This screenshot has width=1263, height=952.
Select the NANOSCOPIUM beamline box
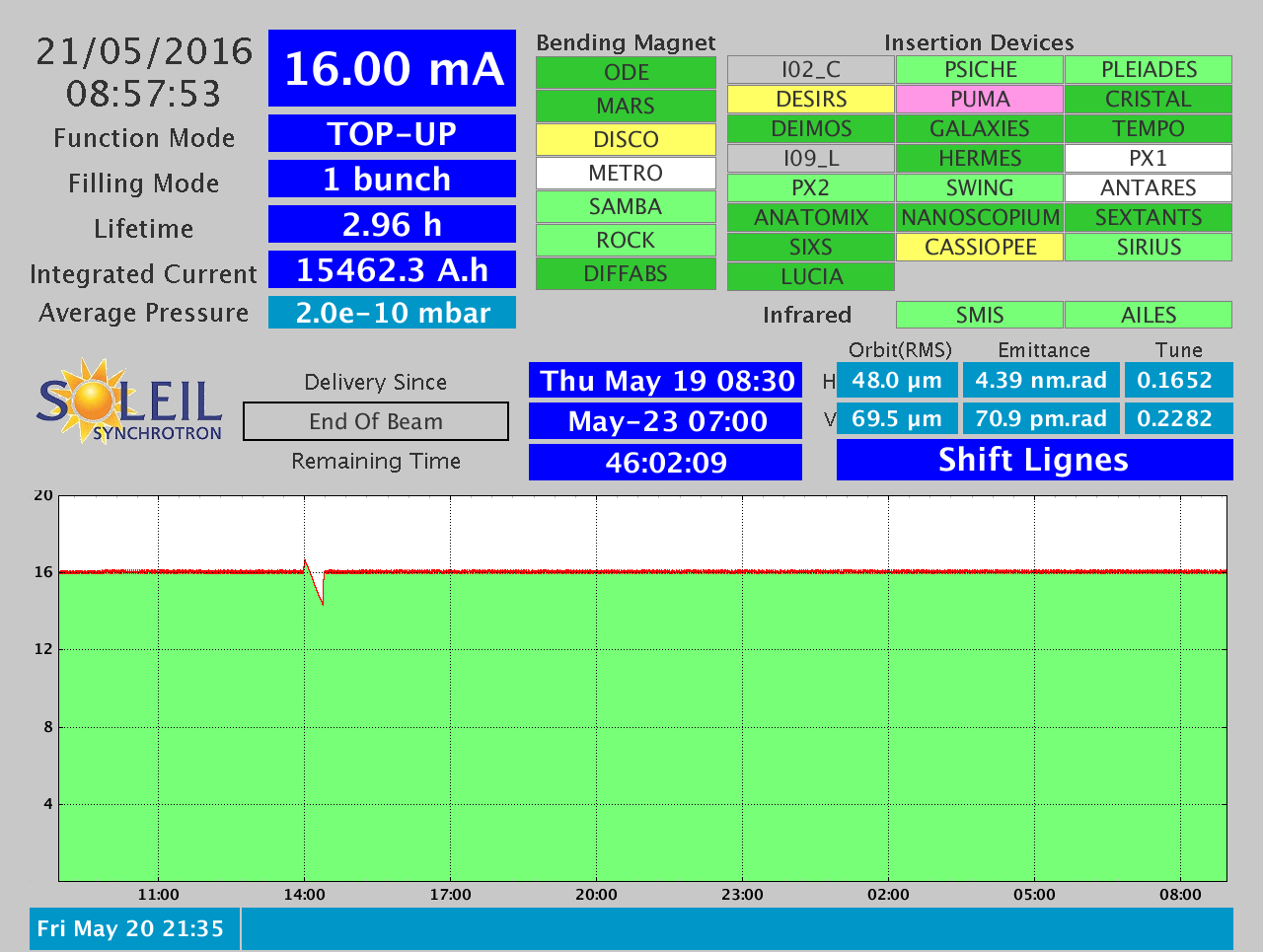coord(980,218)
